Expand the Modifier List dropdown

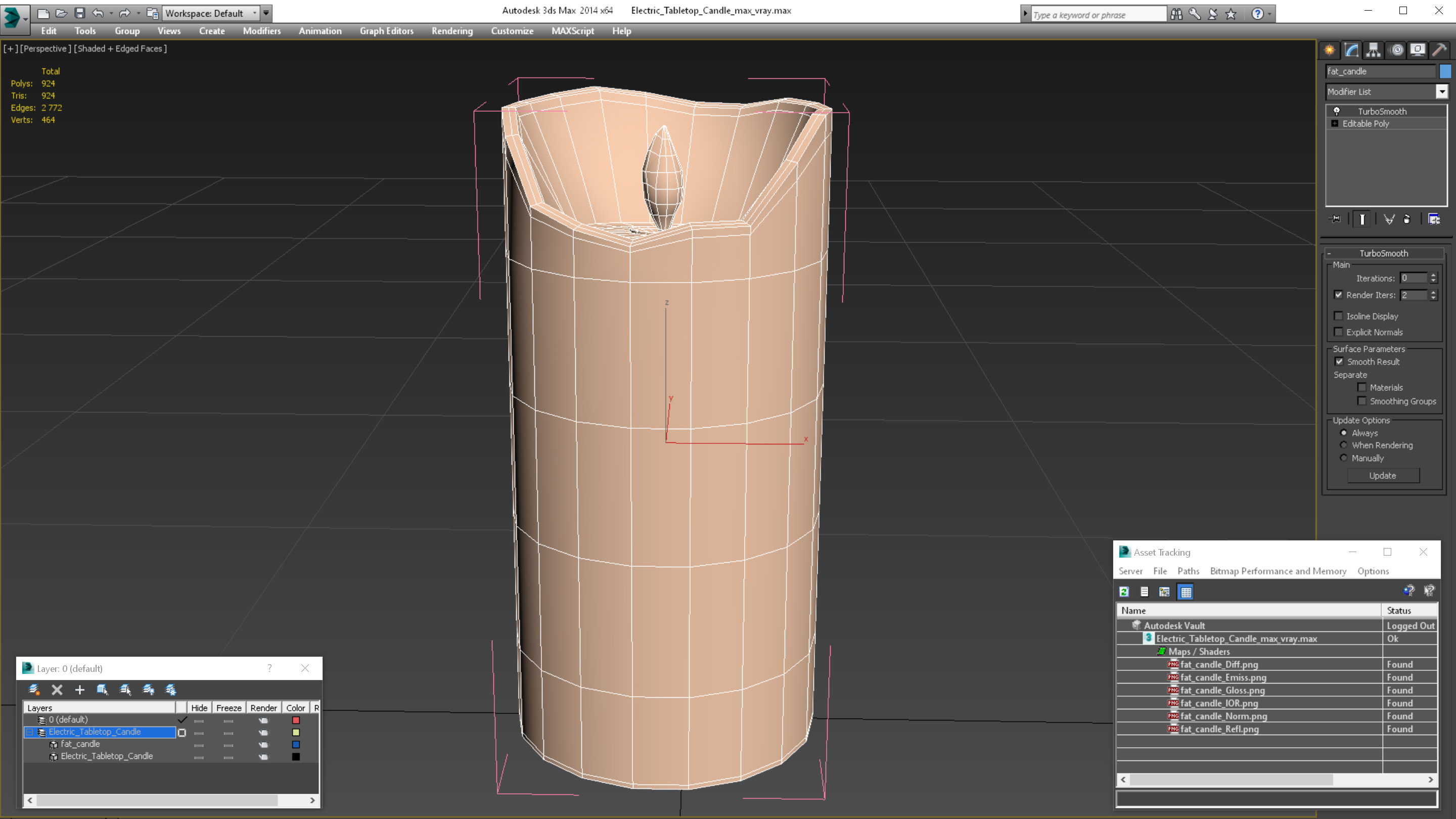pos(1441,91)
